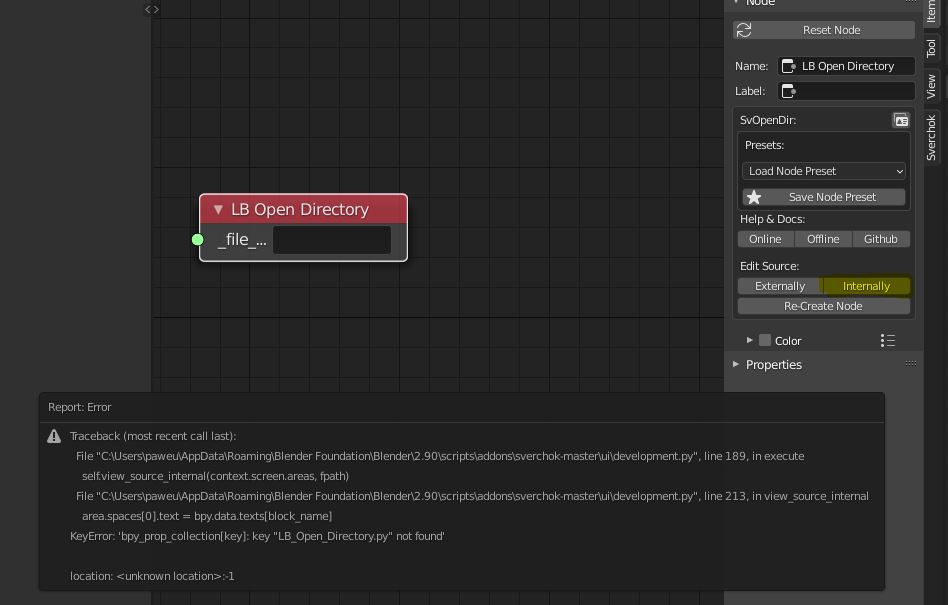Click the Report: Error heading
The width and height of the screenshot is (948, 605).
tap(80, 407)
